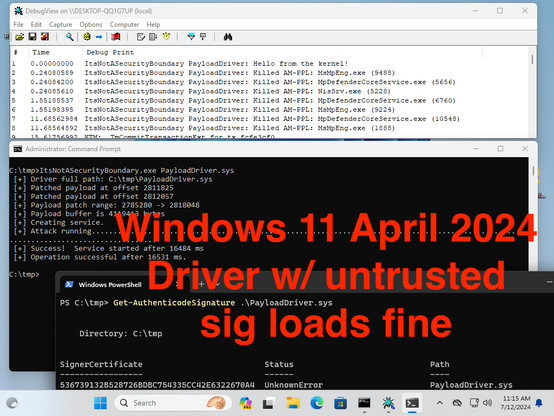Click 'PayloadDriver.sys' under Path column
The width and height of the screenshot is (554, 416).
[471, 385]
